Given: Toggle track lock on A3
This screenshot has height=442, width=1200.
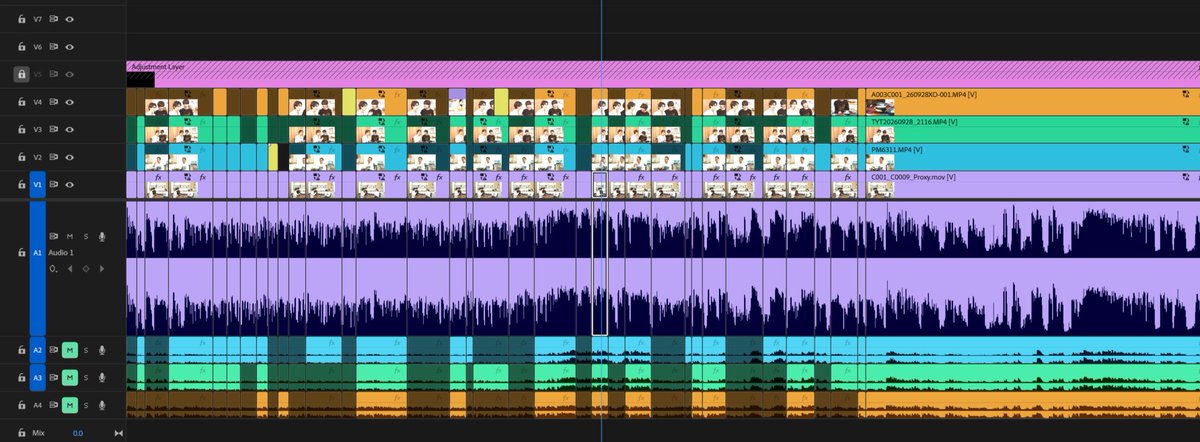Looking at the screenshot, I should click(x=21, y=378).
